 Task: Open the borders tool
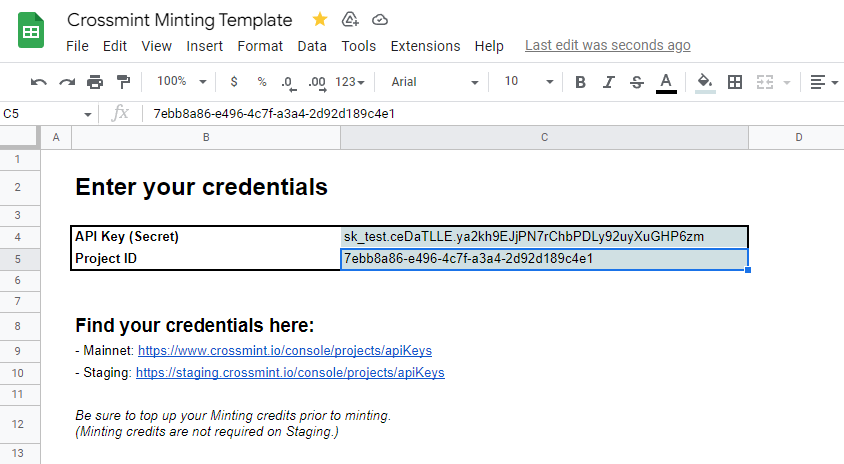[x=735, y=82]
